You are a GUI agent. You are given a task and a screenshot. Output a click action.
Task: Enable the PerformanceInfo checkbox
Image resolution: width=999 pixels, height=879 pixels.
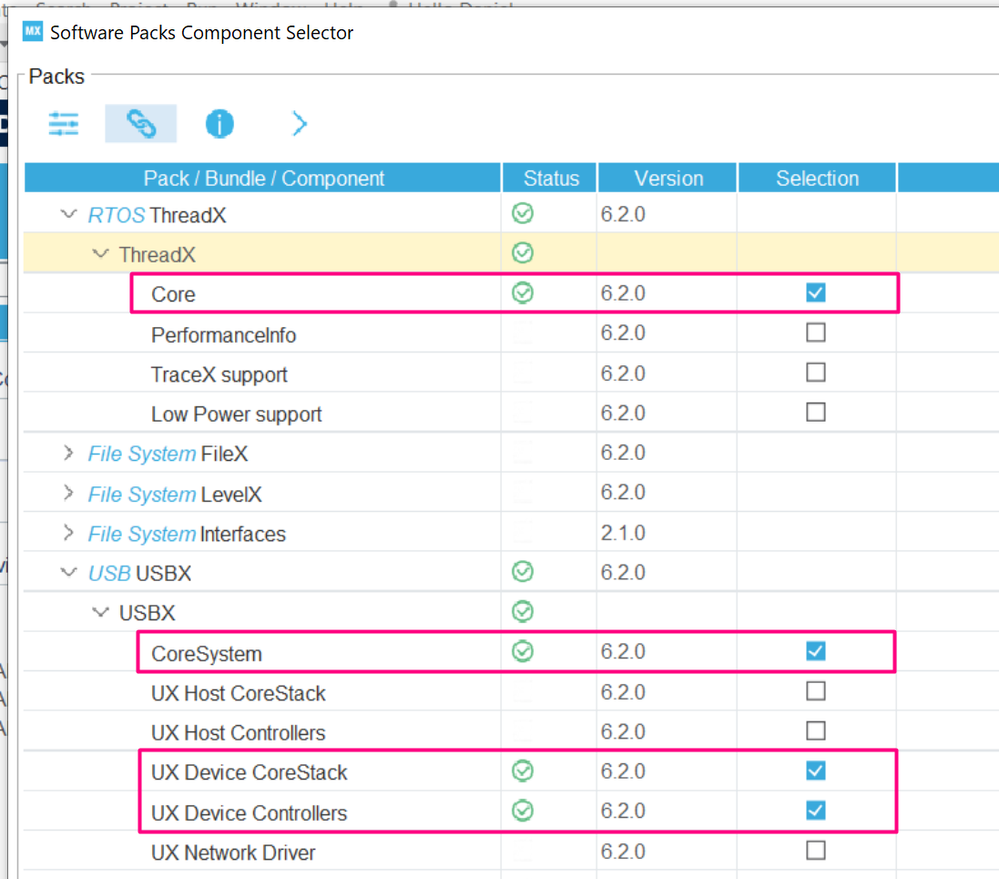pyautogui.click(x=815, y=332)
